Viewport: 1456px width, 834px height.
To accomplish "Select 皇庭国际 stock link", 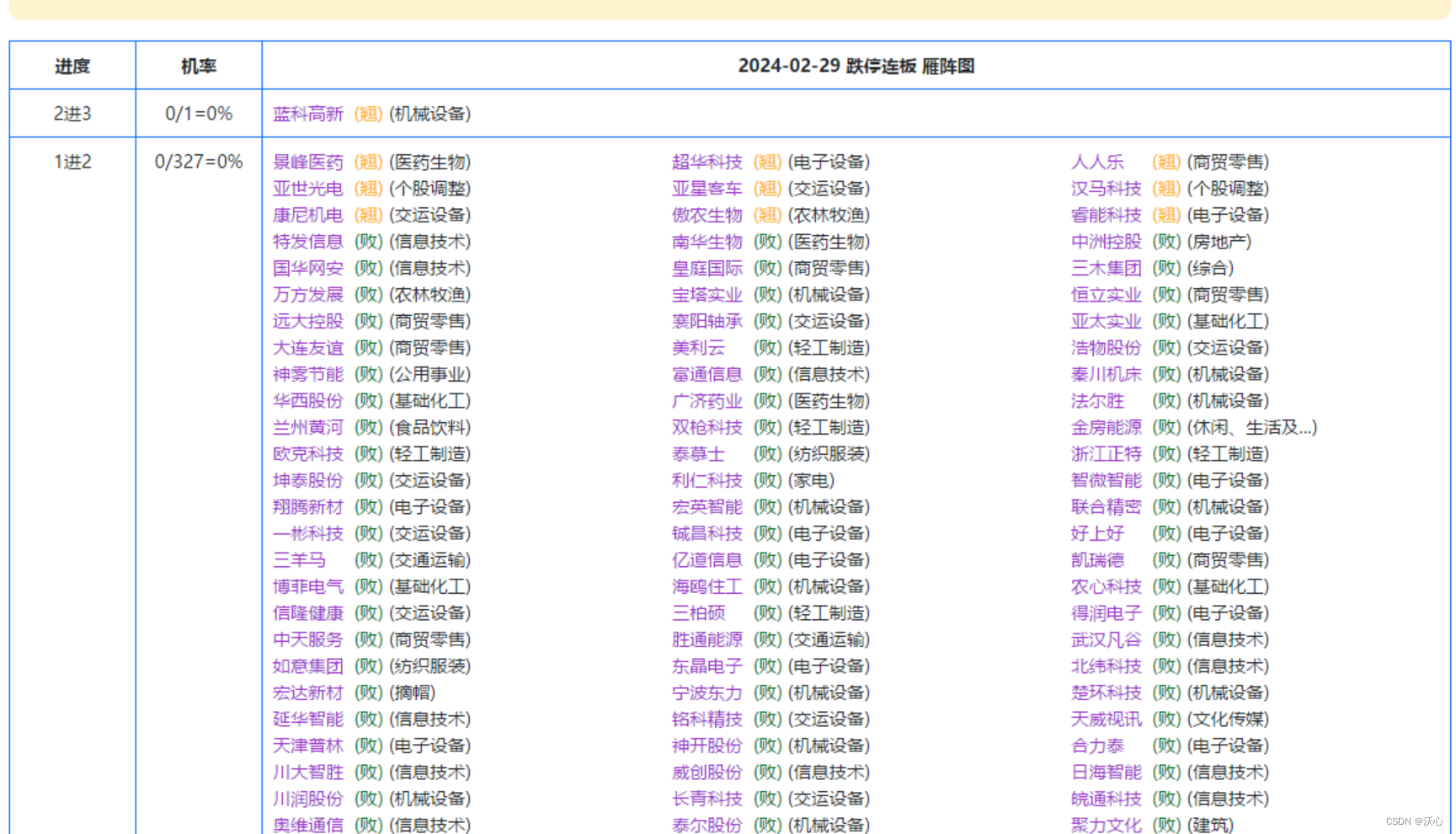I will tap(707, 268).
